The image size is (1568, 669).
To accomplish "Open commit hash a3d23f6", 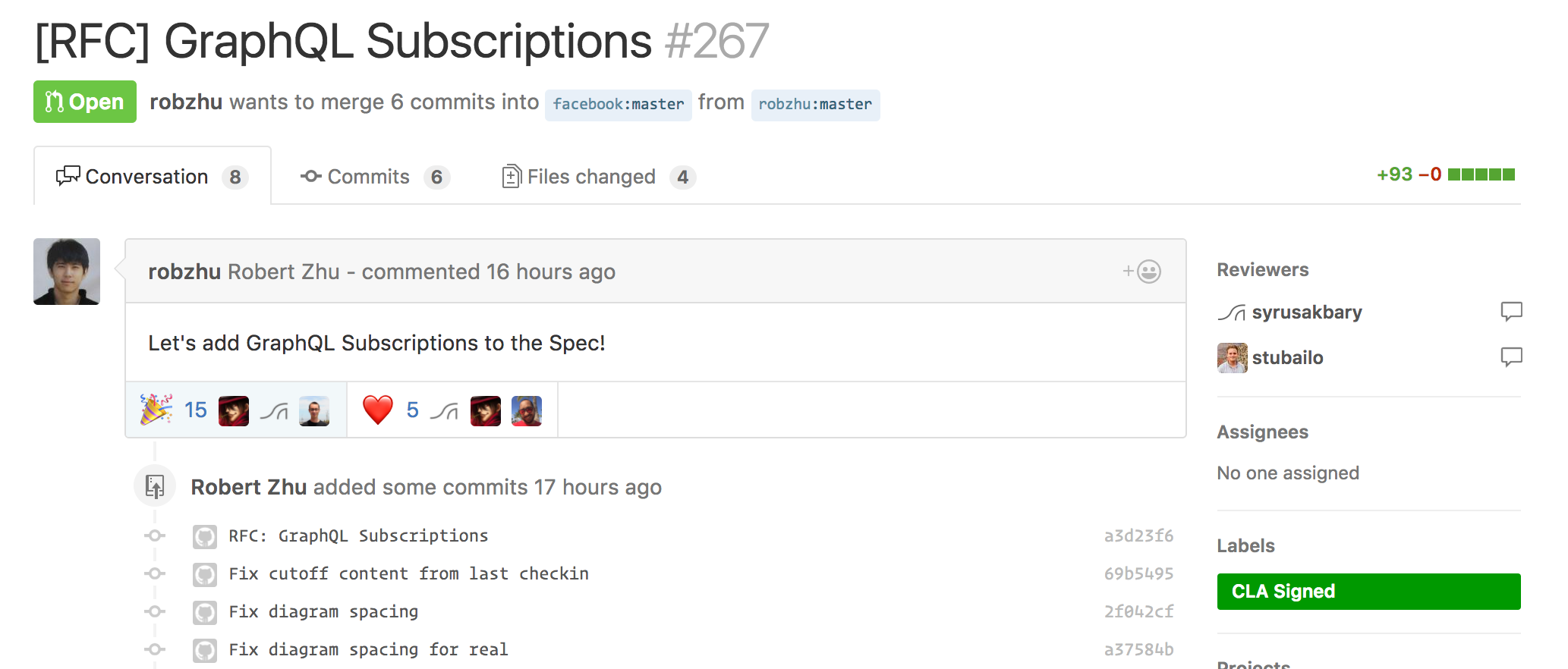I will (1138, 536).
